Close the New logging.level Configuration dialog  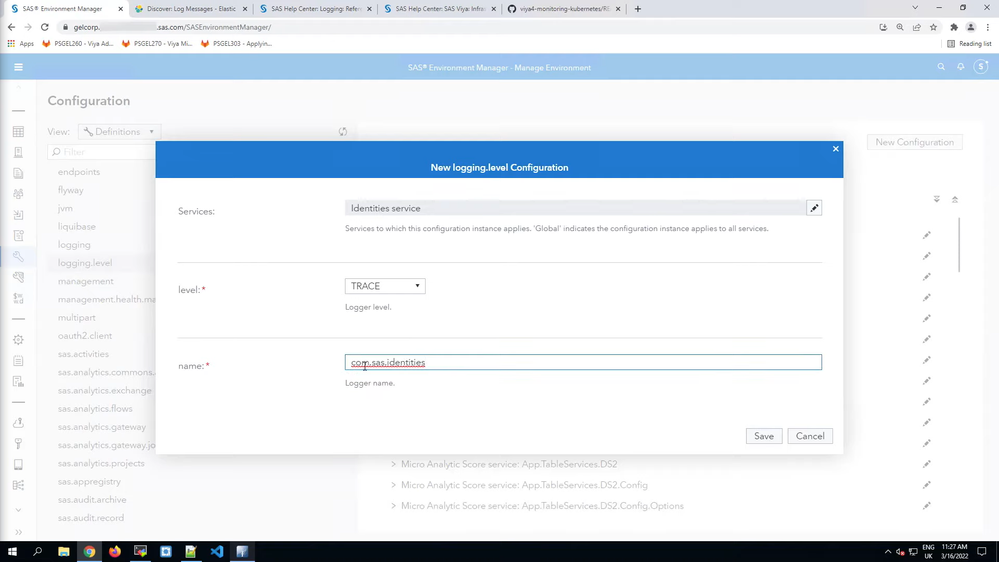tap(836, 148)
